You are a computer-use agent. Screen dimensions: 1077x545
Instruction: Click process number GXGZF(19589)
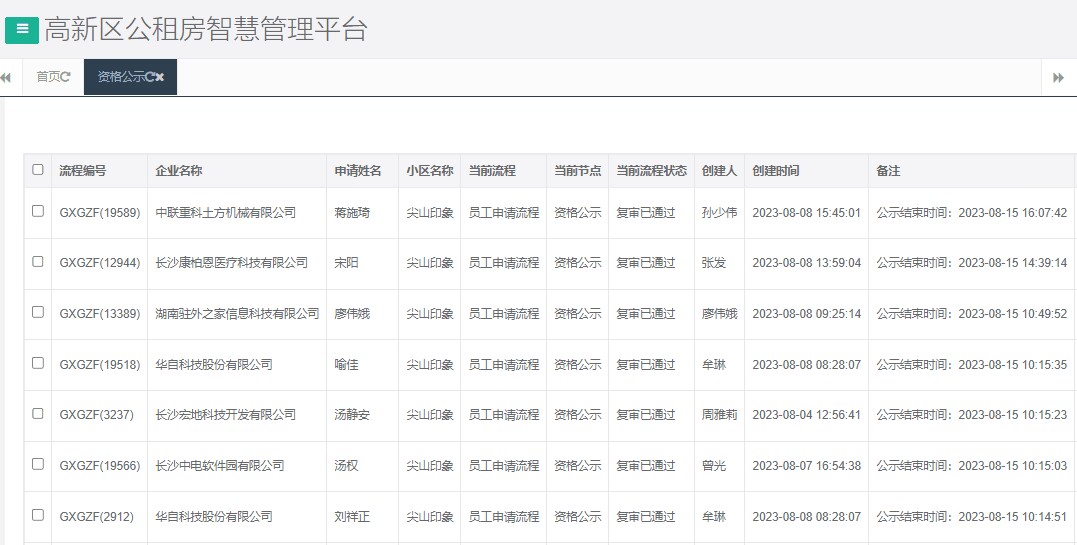(x=100, y=213)
